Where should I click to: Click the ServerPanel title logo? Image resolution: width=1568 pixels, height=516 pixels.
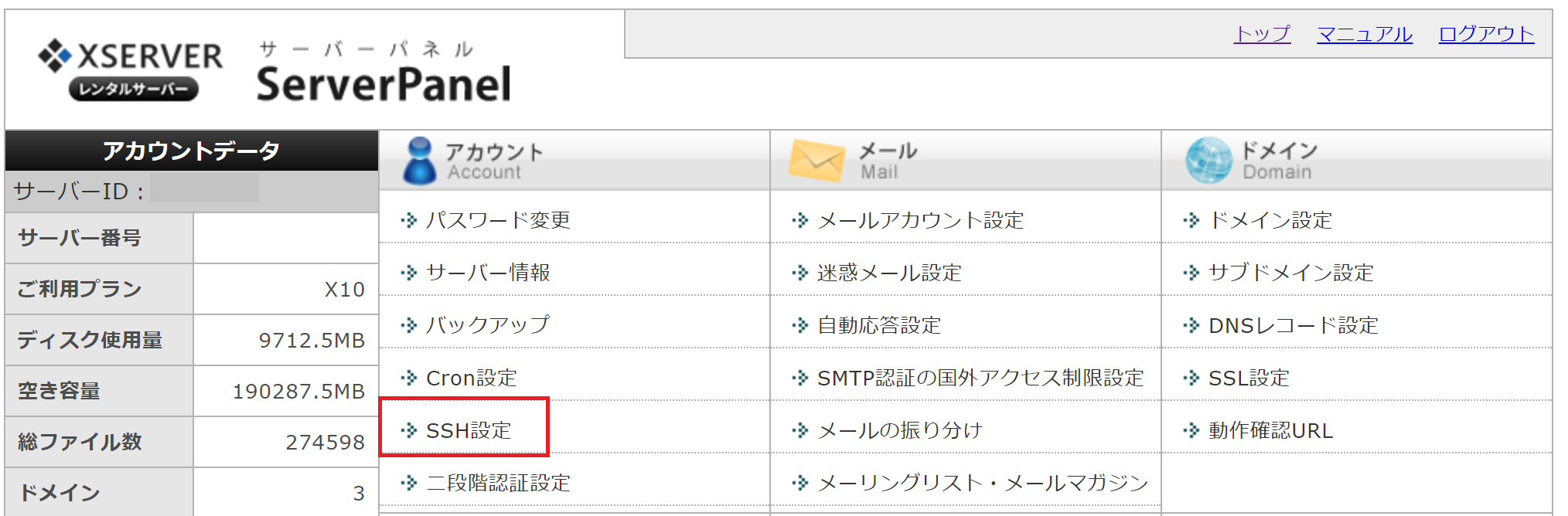pos(383,83)
